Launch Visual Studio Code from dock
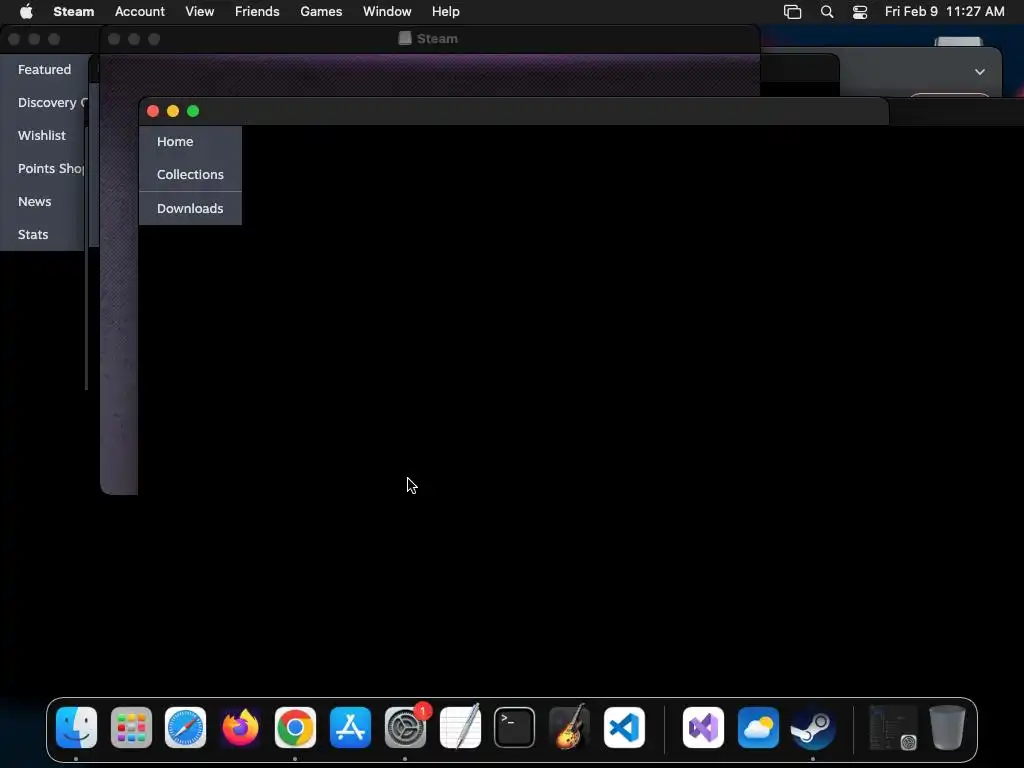Viewport: 1024px width, 768px height. coord(624,728)
